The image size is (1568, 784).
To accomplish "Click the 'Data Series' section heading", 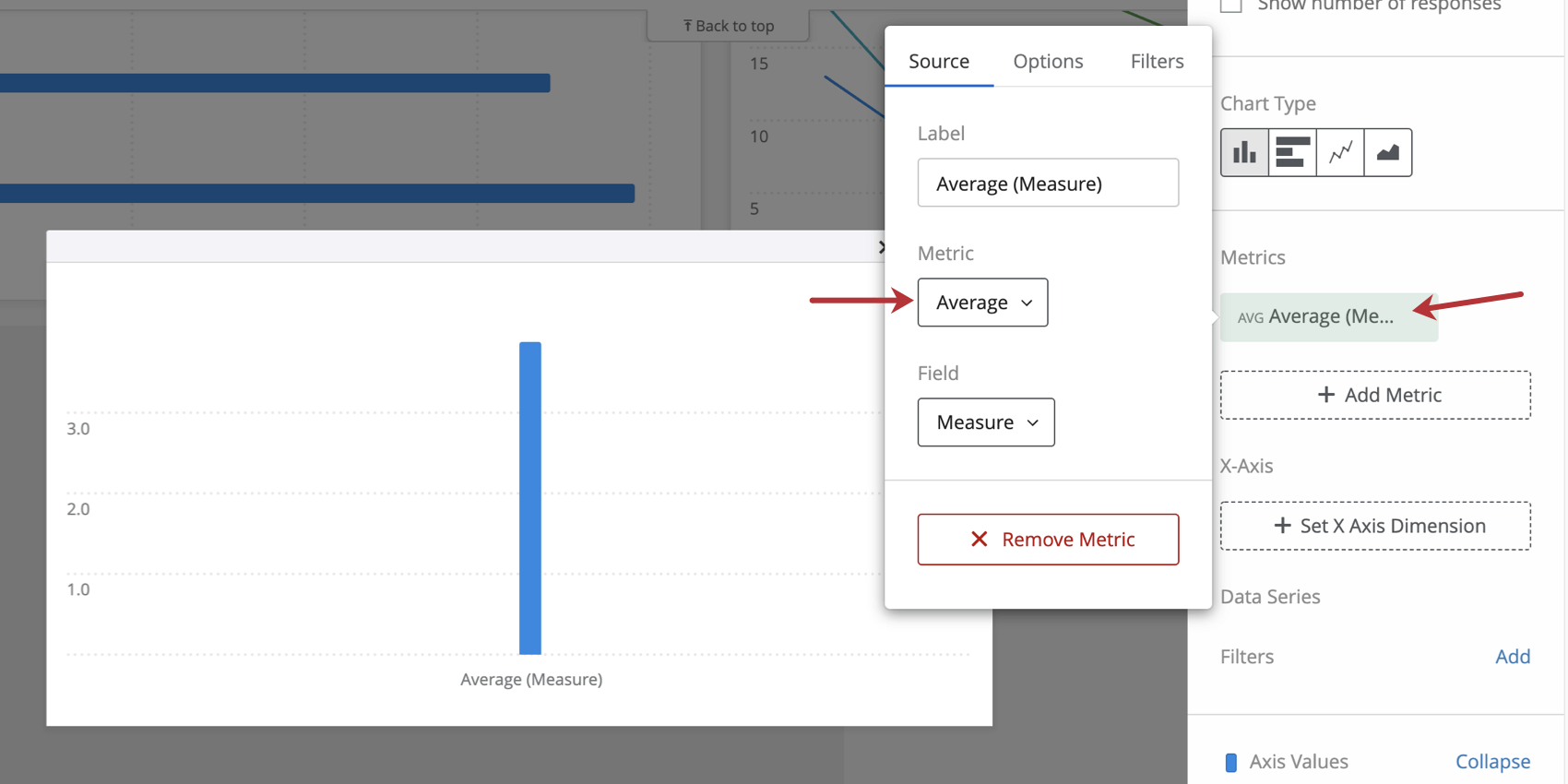I will 1270,597.
